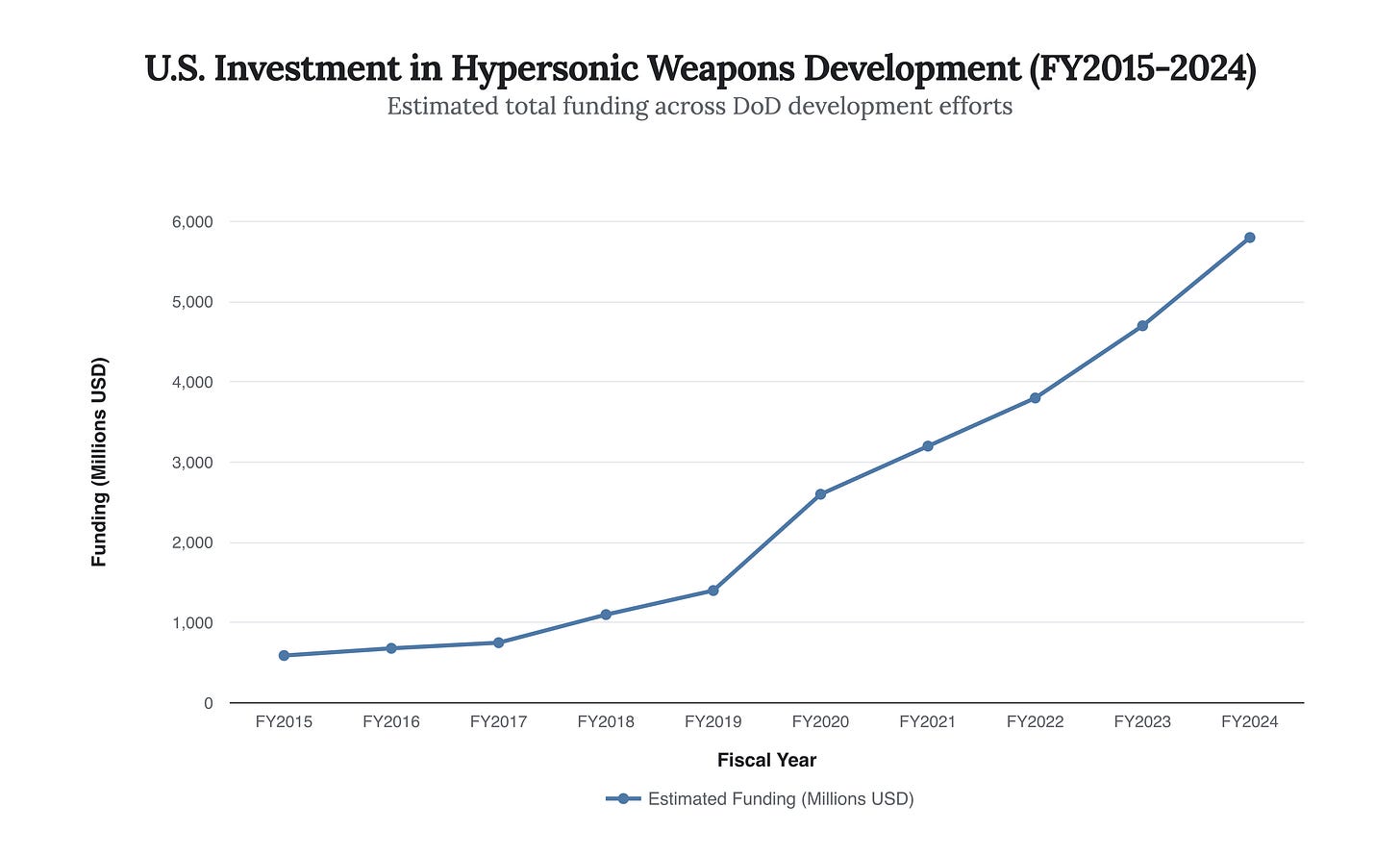Click the legend line-marker symbol

point(623,798)
